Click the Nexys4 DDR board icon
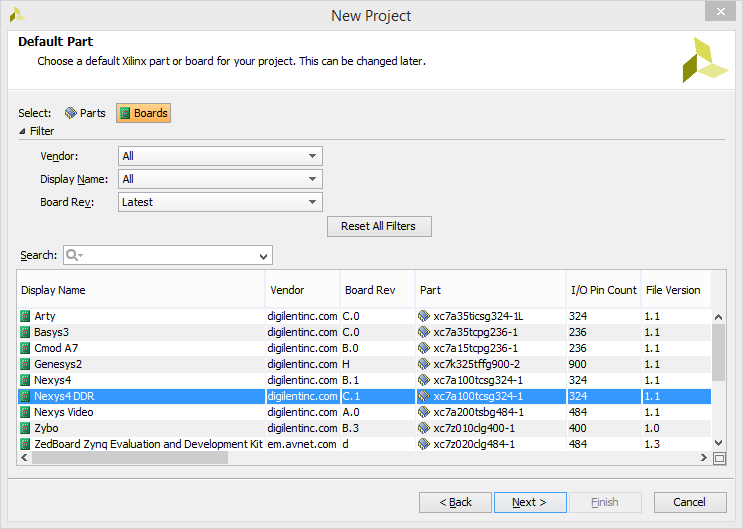The height and width of the screenshot is (529, 743). 25,396
